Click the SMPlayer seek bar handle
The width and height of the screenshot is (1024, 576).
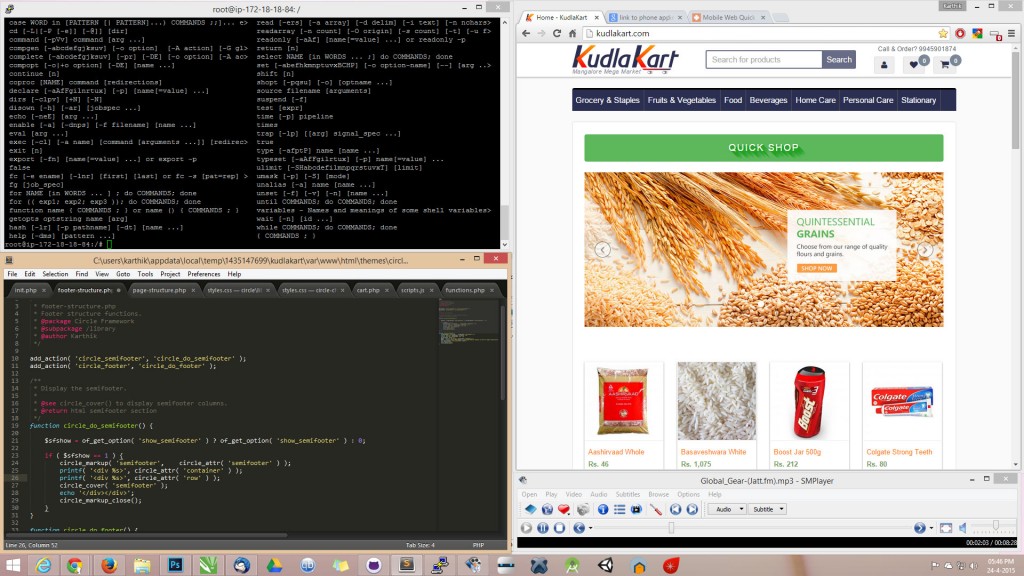(671, 528)
